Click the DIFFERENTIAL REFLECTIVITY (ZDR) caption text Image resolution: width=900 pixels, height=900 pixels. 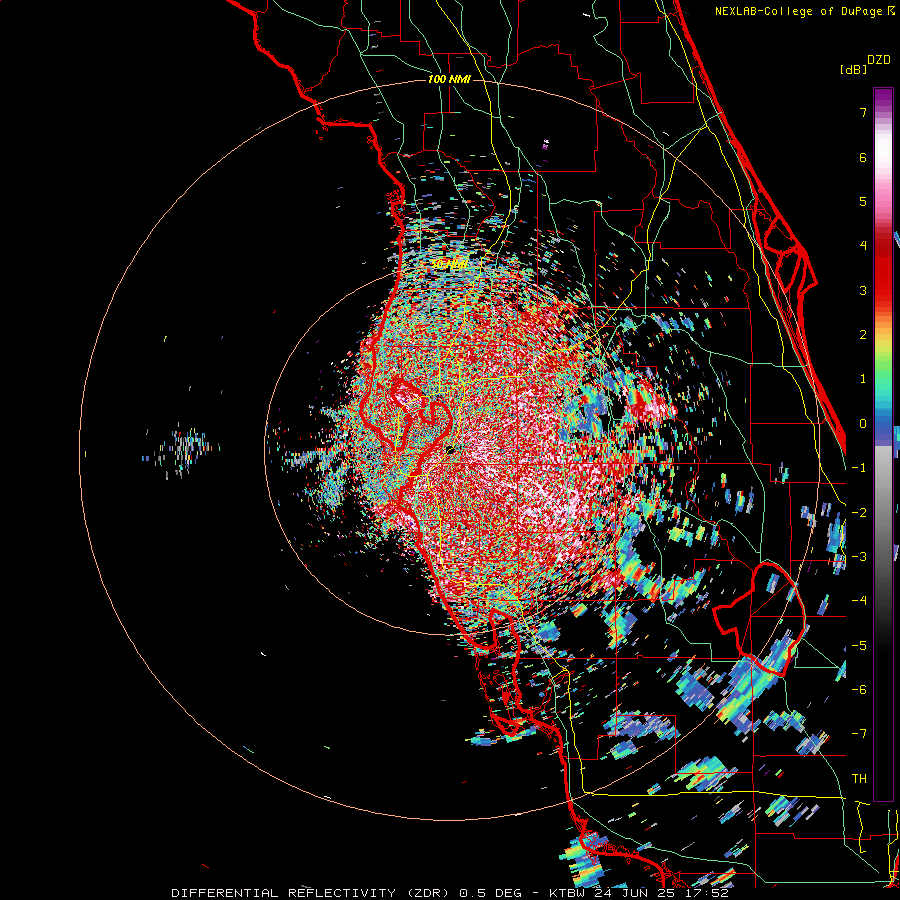tap(312, 893)
